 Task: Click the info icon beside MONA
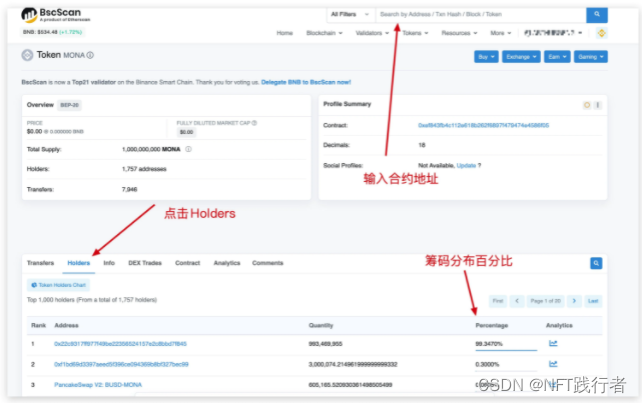90,55
